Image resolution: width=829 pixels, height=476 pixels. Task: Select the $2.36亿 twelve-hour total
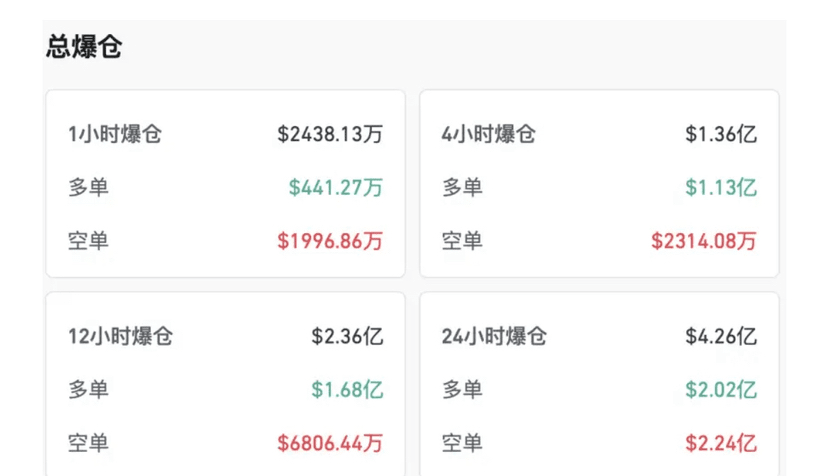tap(347, 336)
